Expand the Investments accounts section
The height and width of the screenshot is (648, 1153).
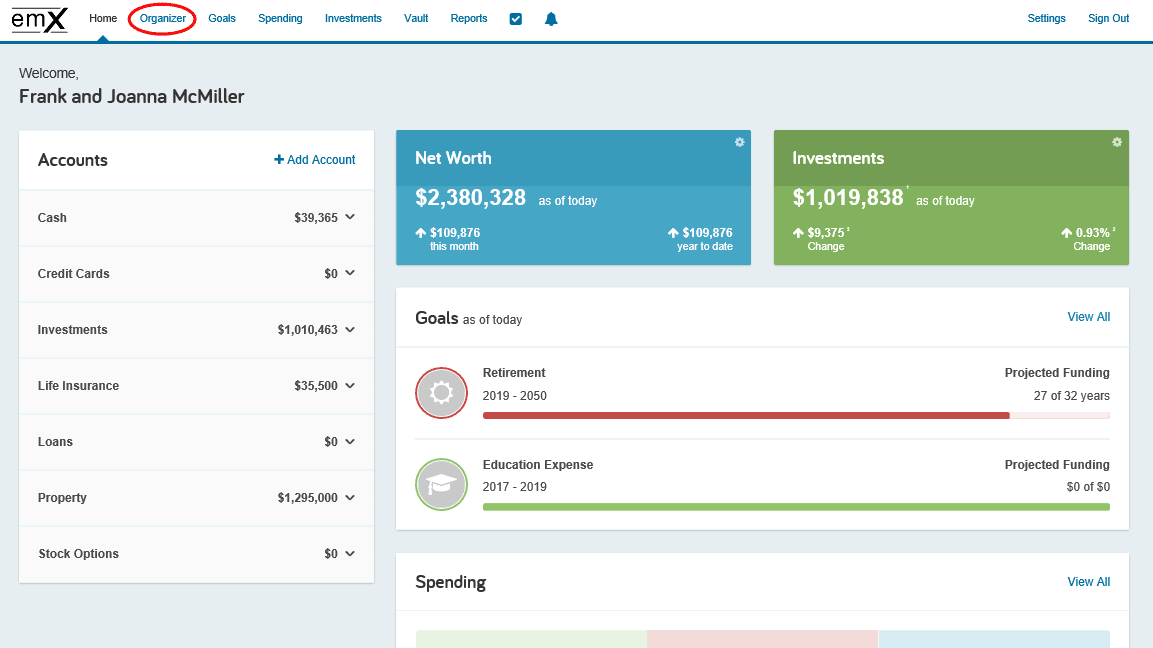(x=348, y=330)
